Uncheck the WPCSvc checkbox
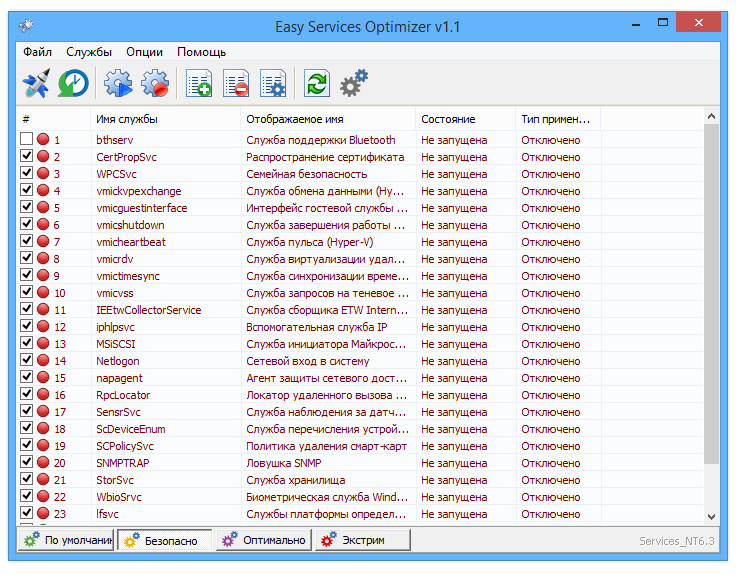 click(x=26, y=172)
